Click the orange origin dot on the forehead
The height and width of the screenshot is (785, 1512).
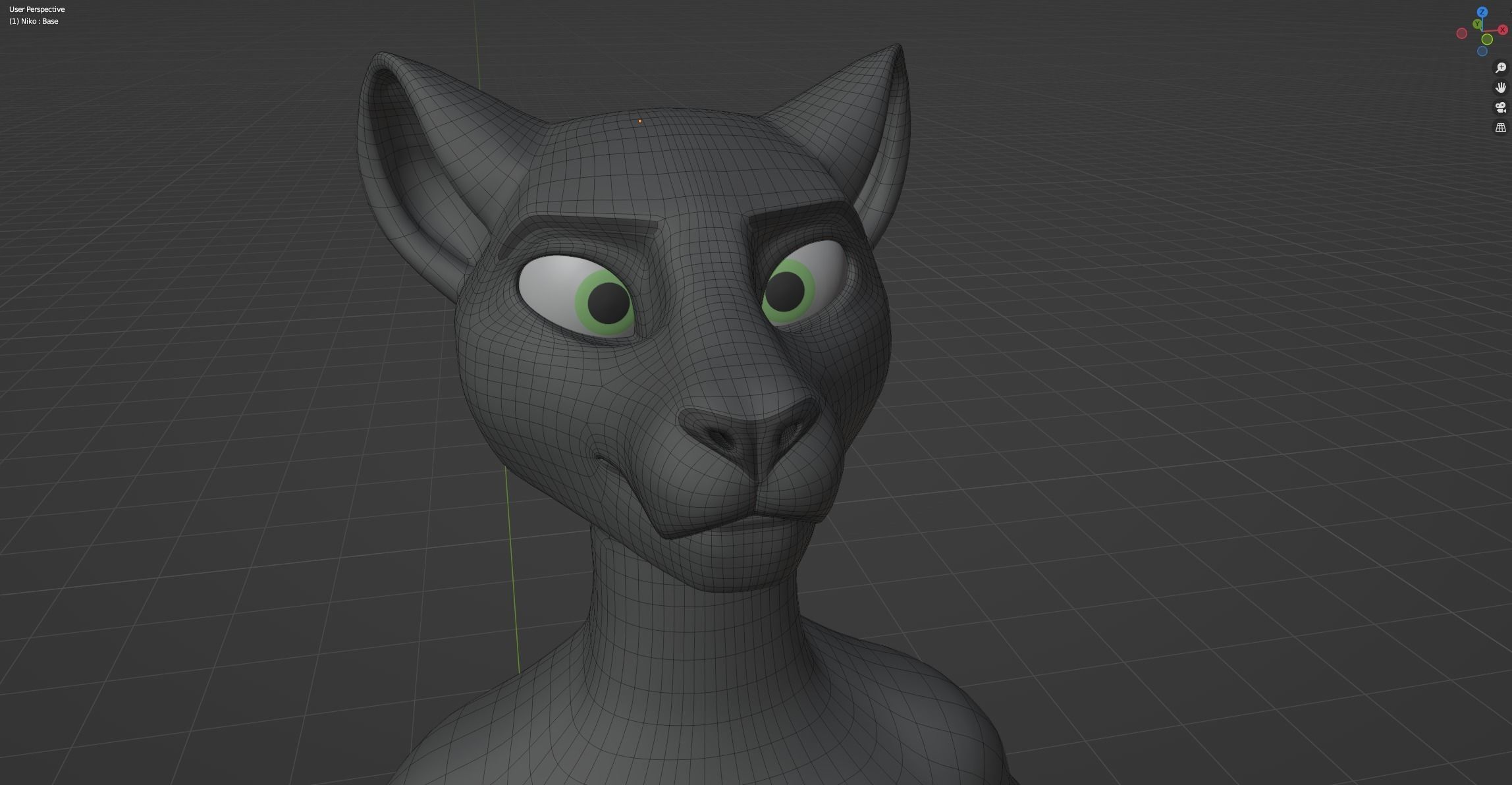click(x=639, y=121)
